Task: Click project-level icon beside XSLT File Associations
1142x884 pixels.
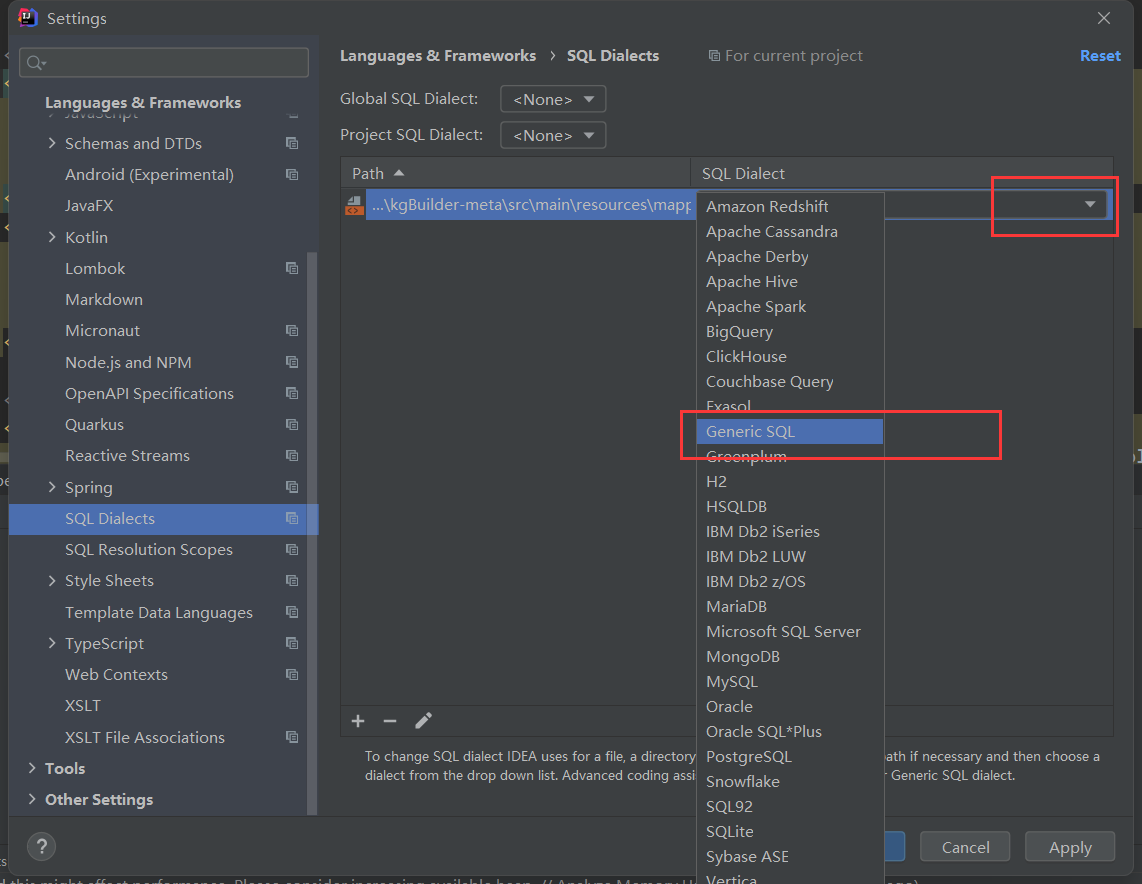Action: tap(292, 737)
